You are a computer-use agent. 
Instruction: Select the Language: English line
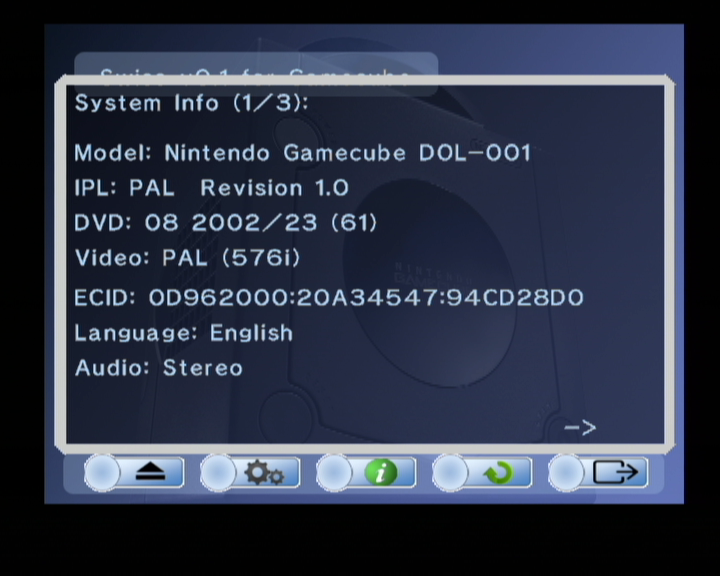click(x=184, y=333)
